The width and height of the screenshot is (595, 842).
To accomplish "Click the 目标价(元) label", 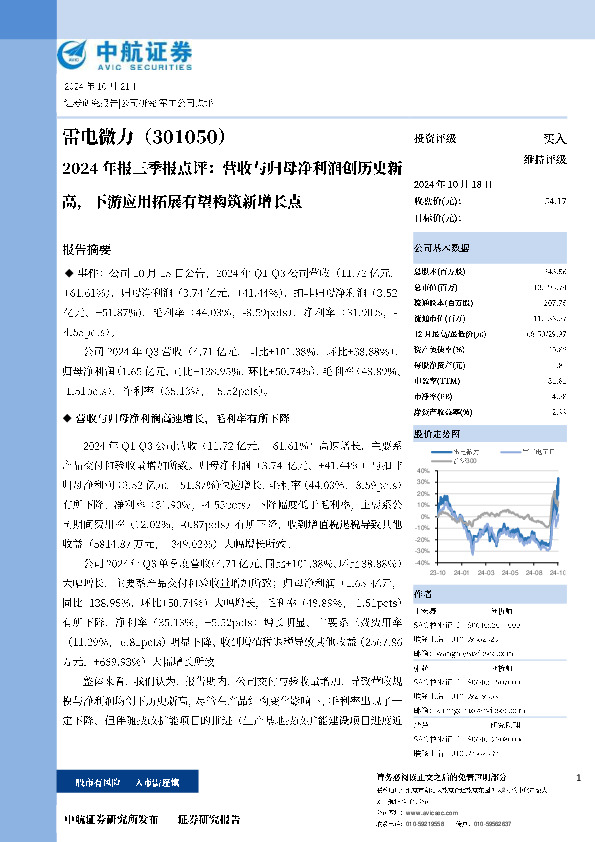I will [x=437, y=219].
